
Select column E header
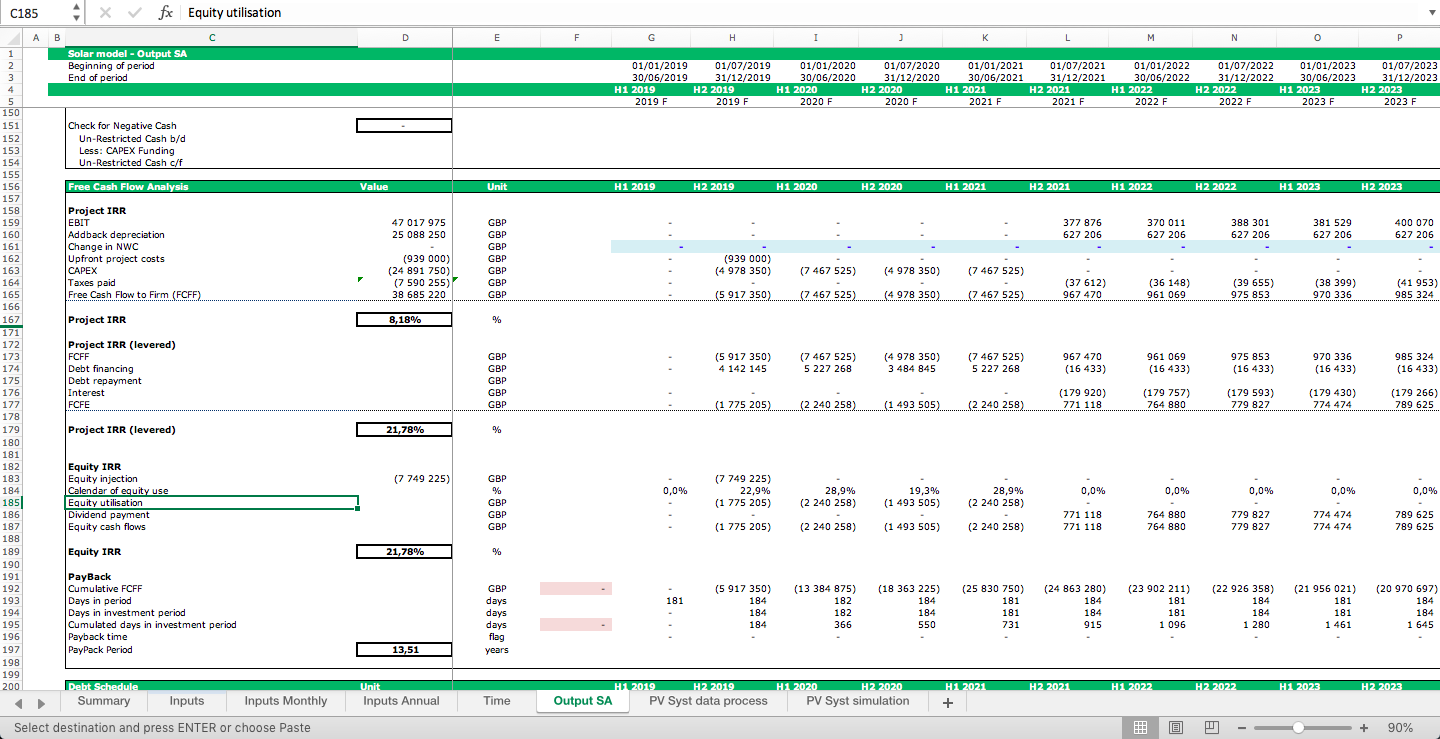tap(497, 38)
